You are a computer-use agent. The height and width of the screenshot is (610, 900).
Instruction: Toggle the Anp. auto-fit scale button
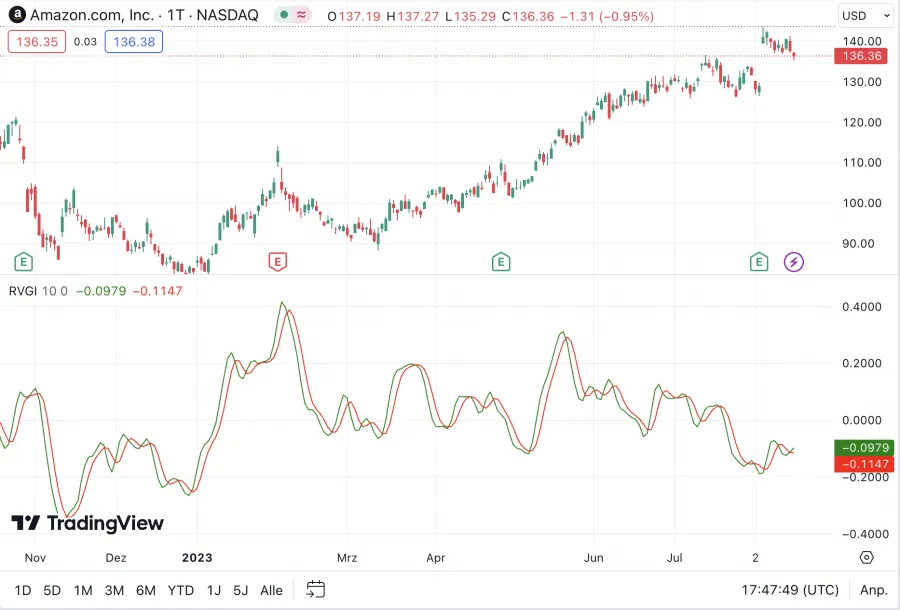tap(873, 590)
